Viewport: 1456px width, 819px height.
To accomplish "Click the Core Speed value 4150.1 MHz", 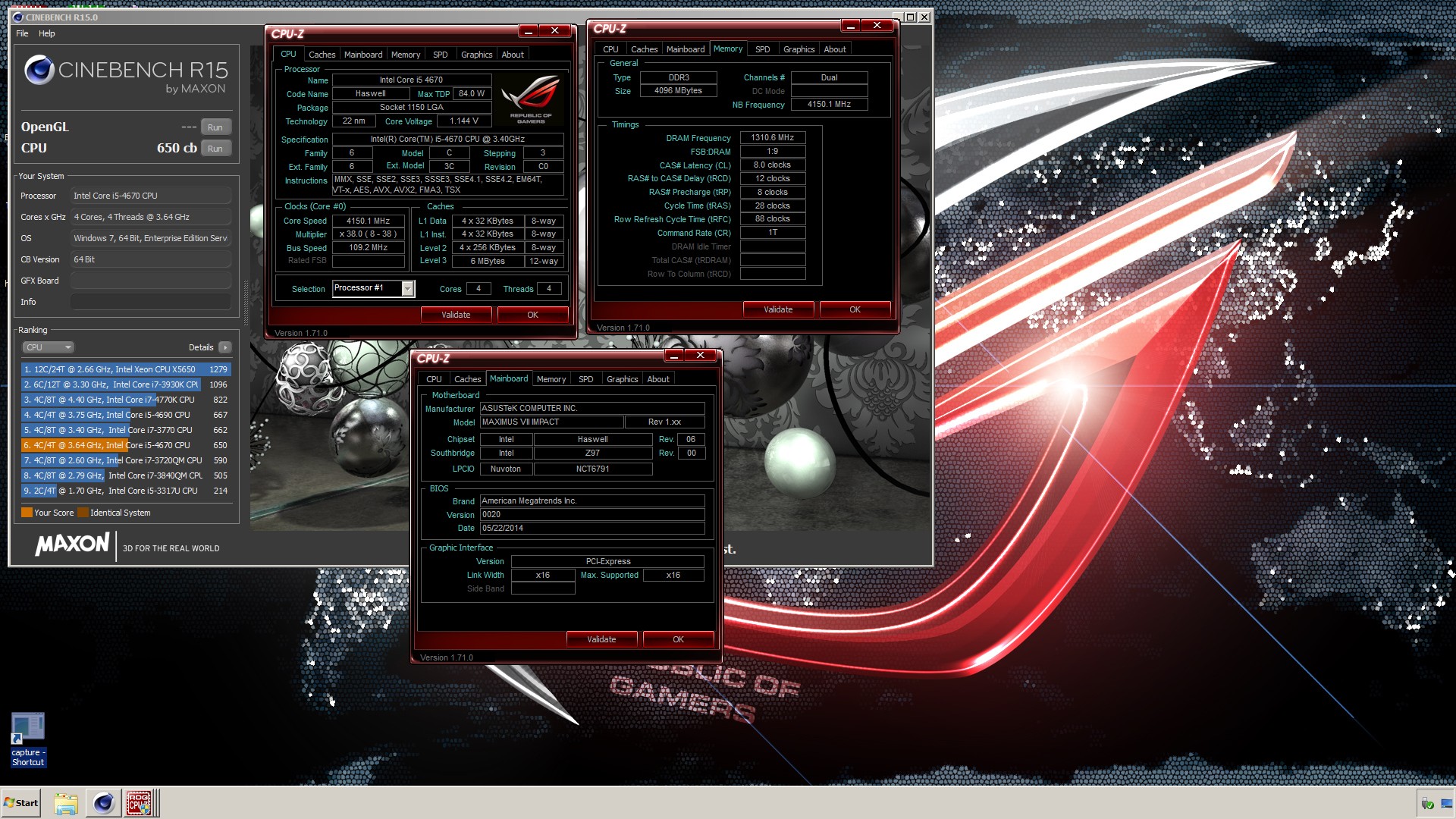I will [368, 221].
